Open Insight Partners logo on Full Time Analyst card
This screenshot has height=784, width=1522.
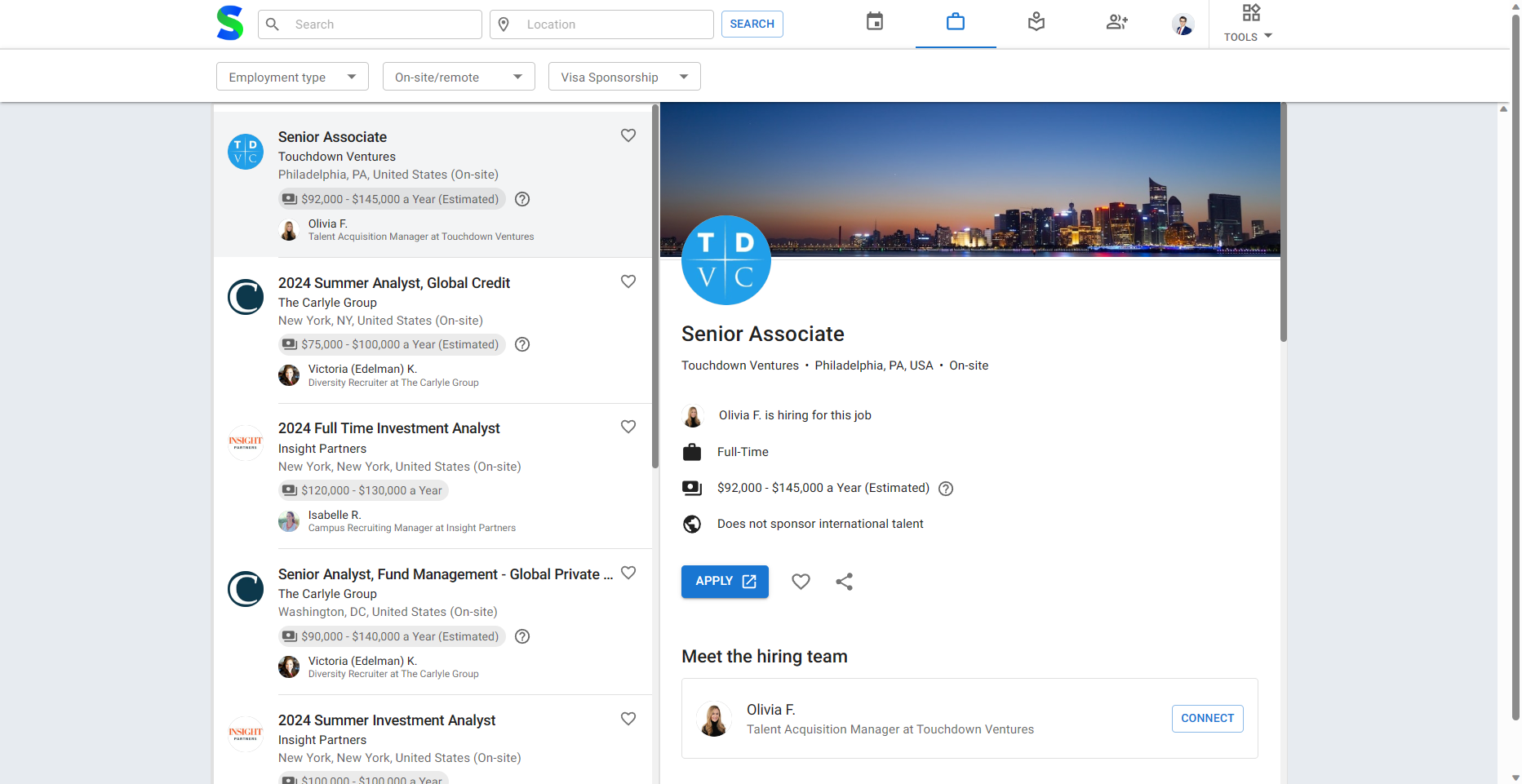(246, 443)
